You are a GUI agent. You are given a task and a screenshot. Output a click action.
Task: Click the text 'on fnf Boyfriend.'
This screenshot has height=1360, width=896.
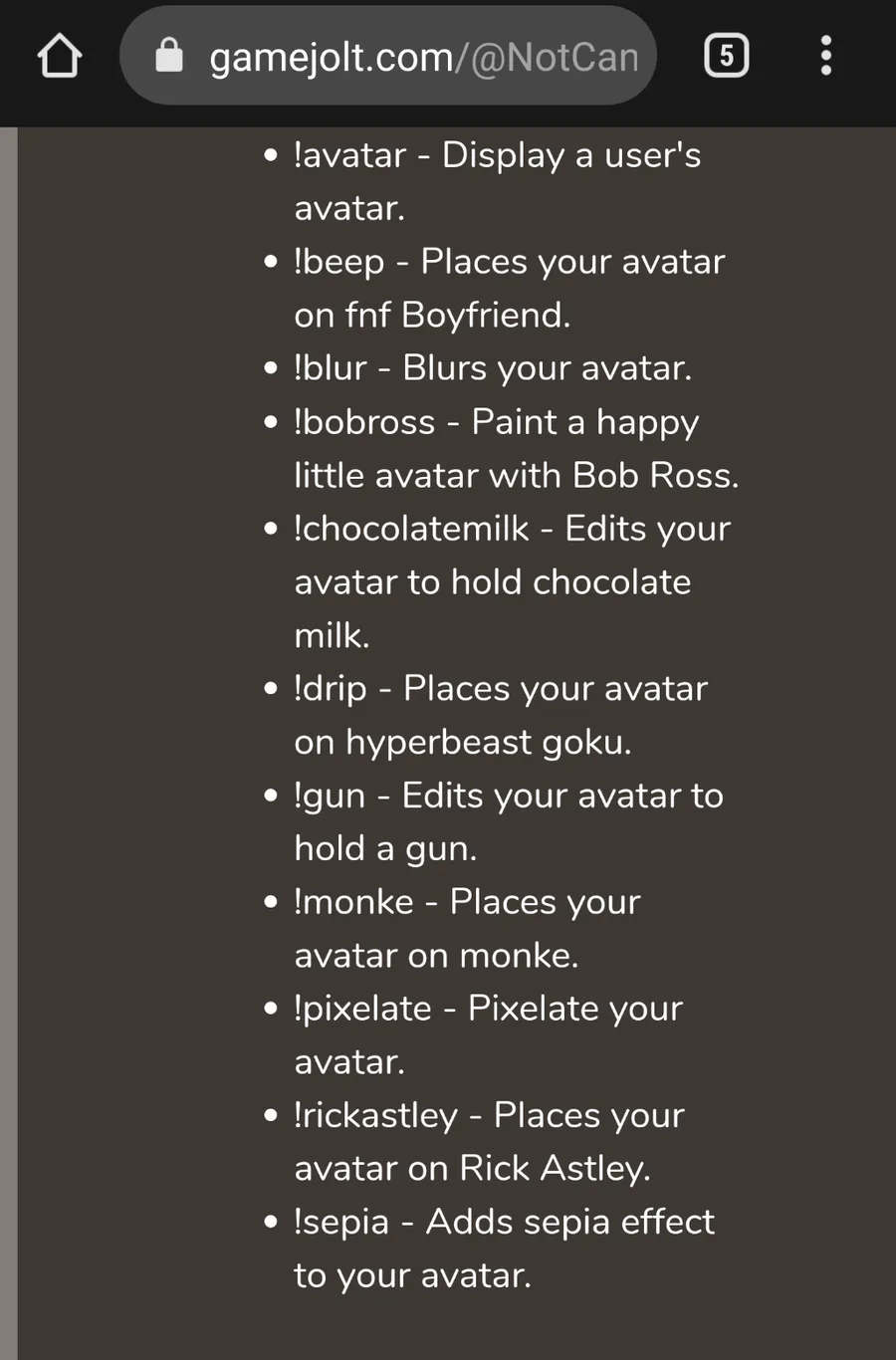click(433, 316)
